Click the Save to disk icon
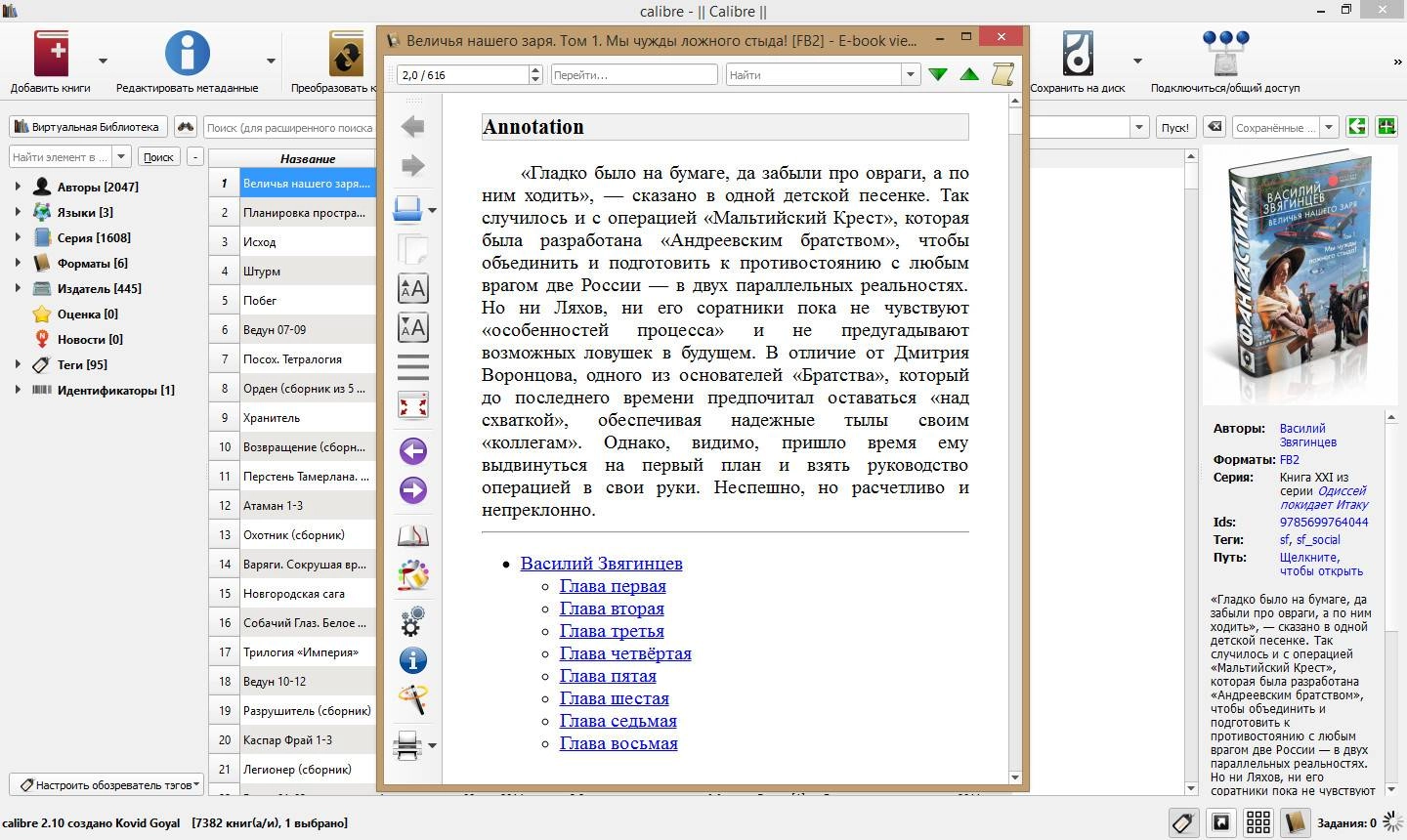1407x840 pixels. click(x=1077, y=53)
